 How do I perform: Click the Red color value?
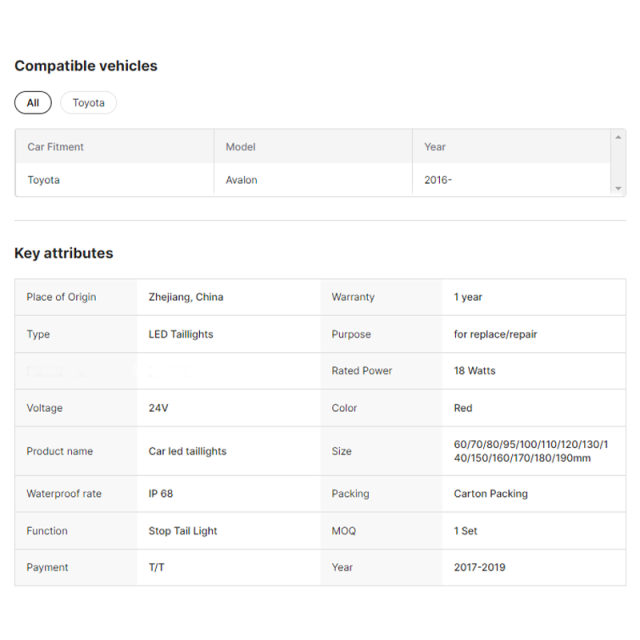[x=463, y=408]
